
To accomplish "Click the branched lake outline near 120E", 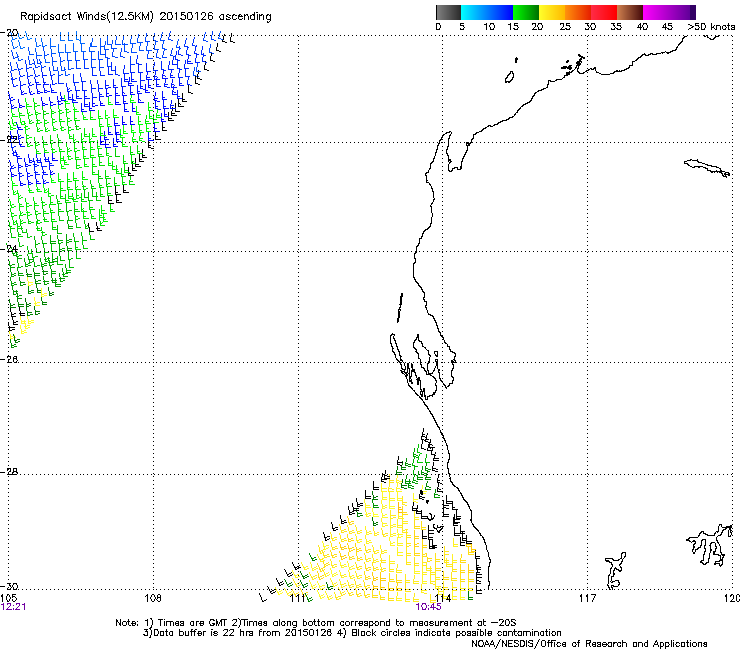I will click(x=710, y=545).
